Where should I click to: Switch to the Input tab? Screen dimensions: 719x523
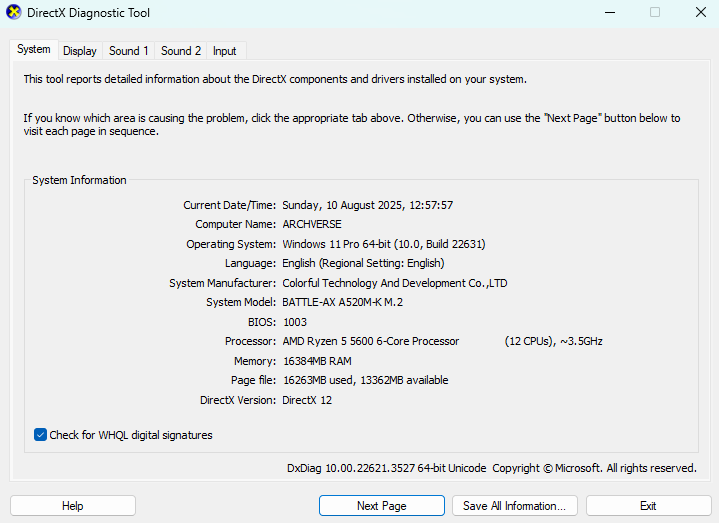pyautogui.click(x=224, y=51)
